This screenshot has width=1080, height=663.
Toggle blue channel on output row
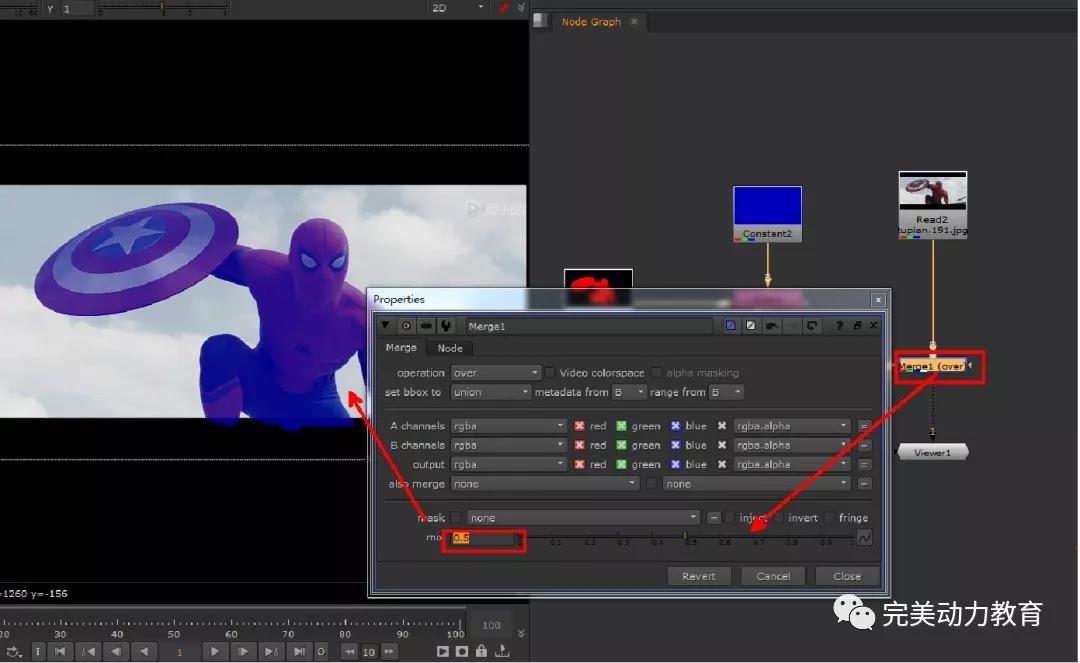(x=675, y=465)
